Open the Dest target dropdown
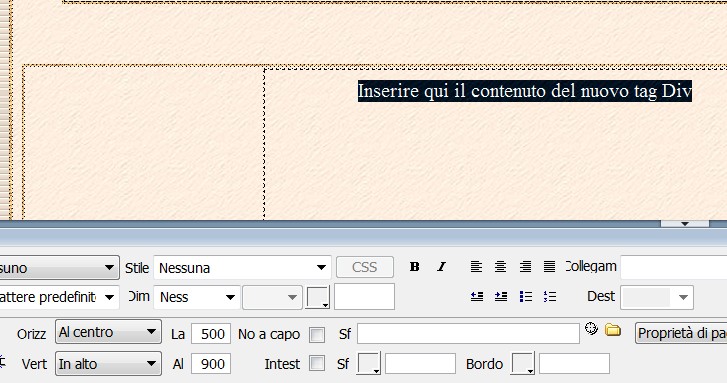The height and width of the screenshot is (383, 727). (x=657, y=297)
